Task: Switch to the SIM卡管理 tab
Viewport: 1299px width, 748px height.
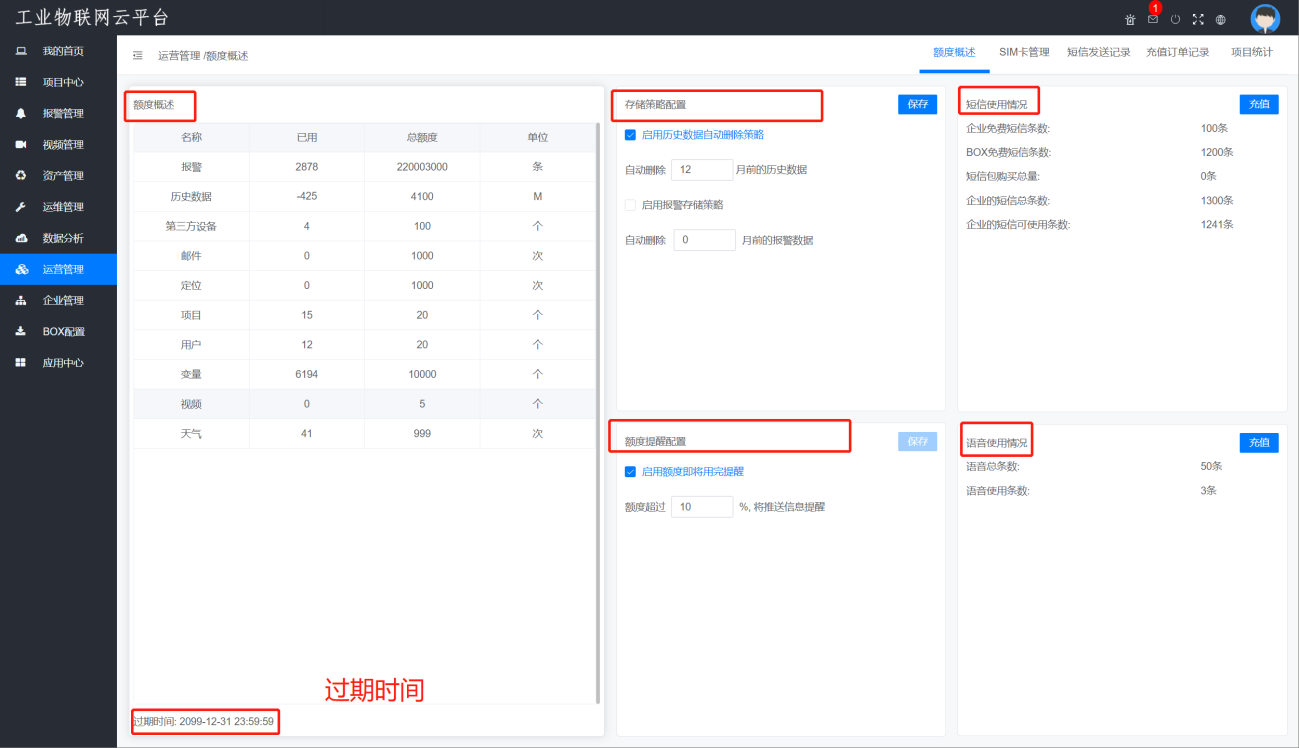Action: pyautogui.click(x=1024, y=52)
